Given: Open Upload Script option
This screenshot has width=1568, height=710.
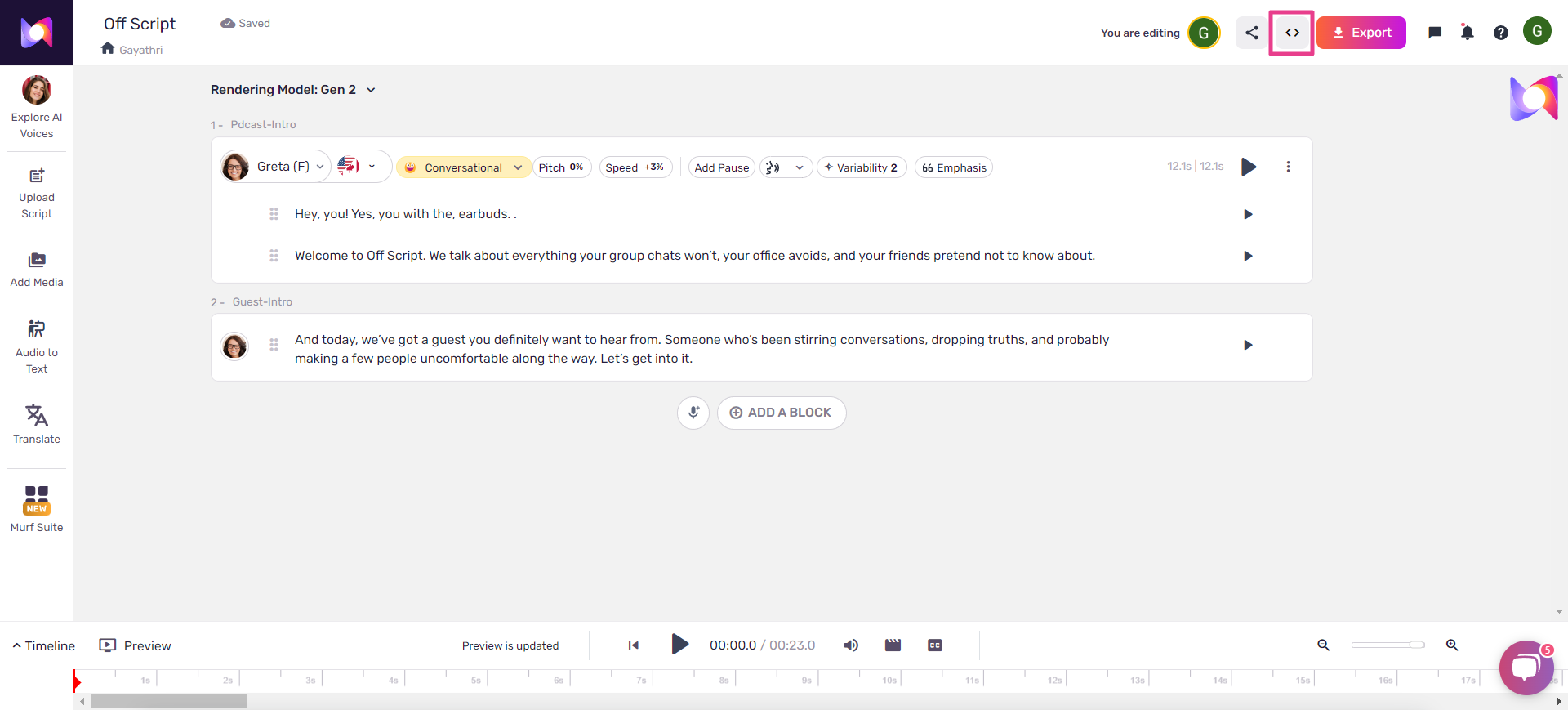Looking at the screenshot, I should [37, 194].
